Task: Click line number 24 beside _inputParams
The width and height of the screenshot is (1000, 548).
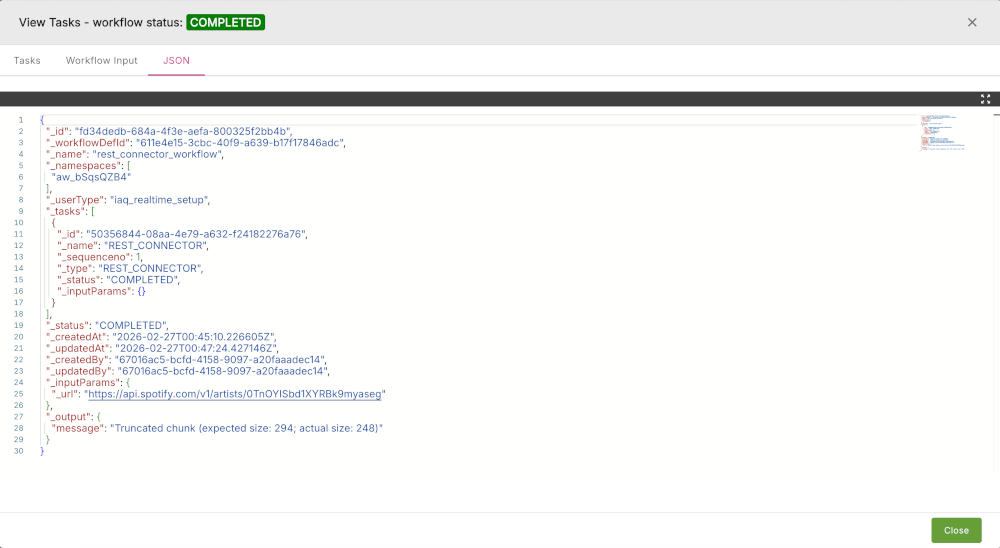Action: [20, 382]
